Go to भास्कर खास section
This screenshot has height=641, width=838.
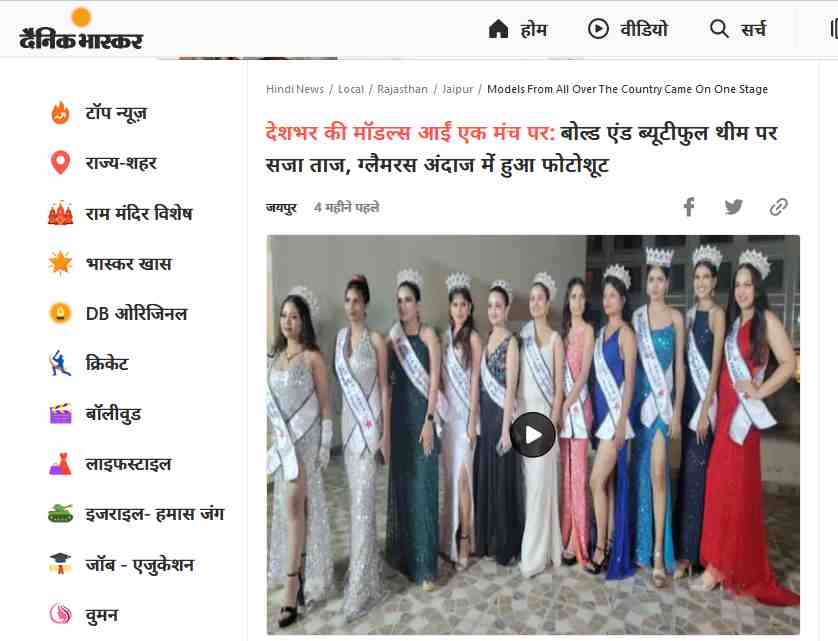coord(110,263)
